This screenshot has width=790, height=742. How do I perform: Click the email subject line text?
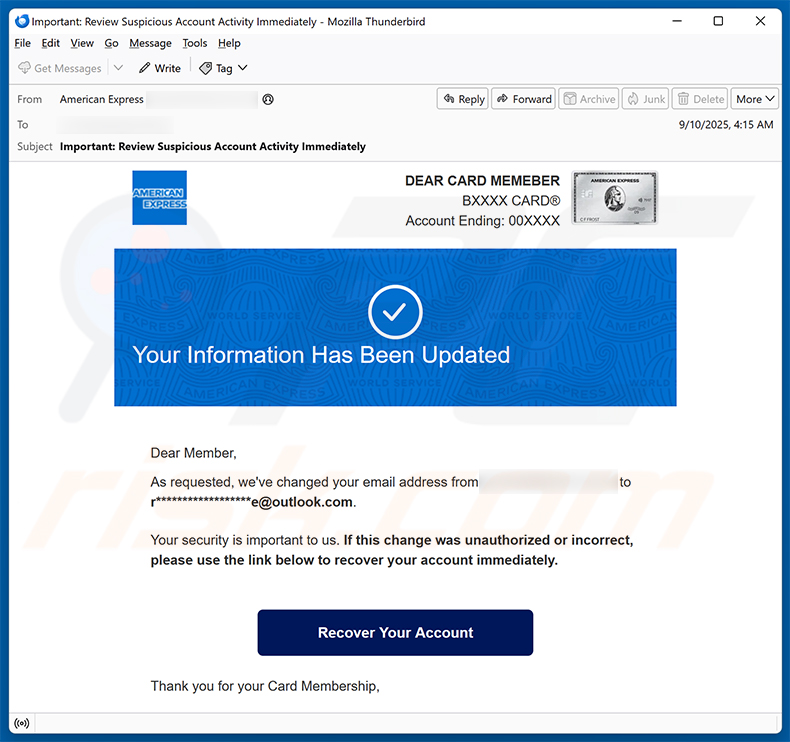(213, 147)
